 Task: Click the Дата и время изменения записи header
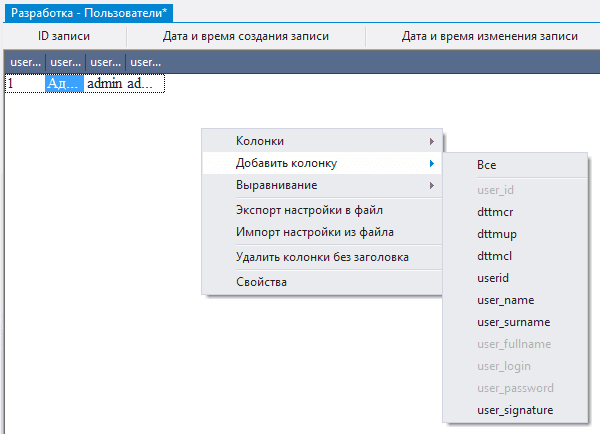[x=489, y=36]
